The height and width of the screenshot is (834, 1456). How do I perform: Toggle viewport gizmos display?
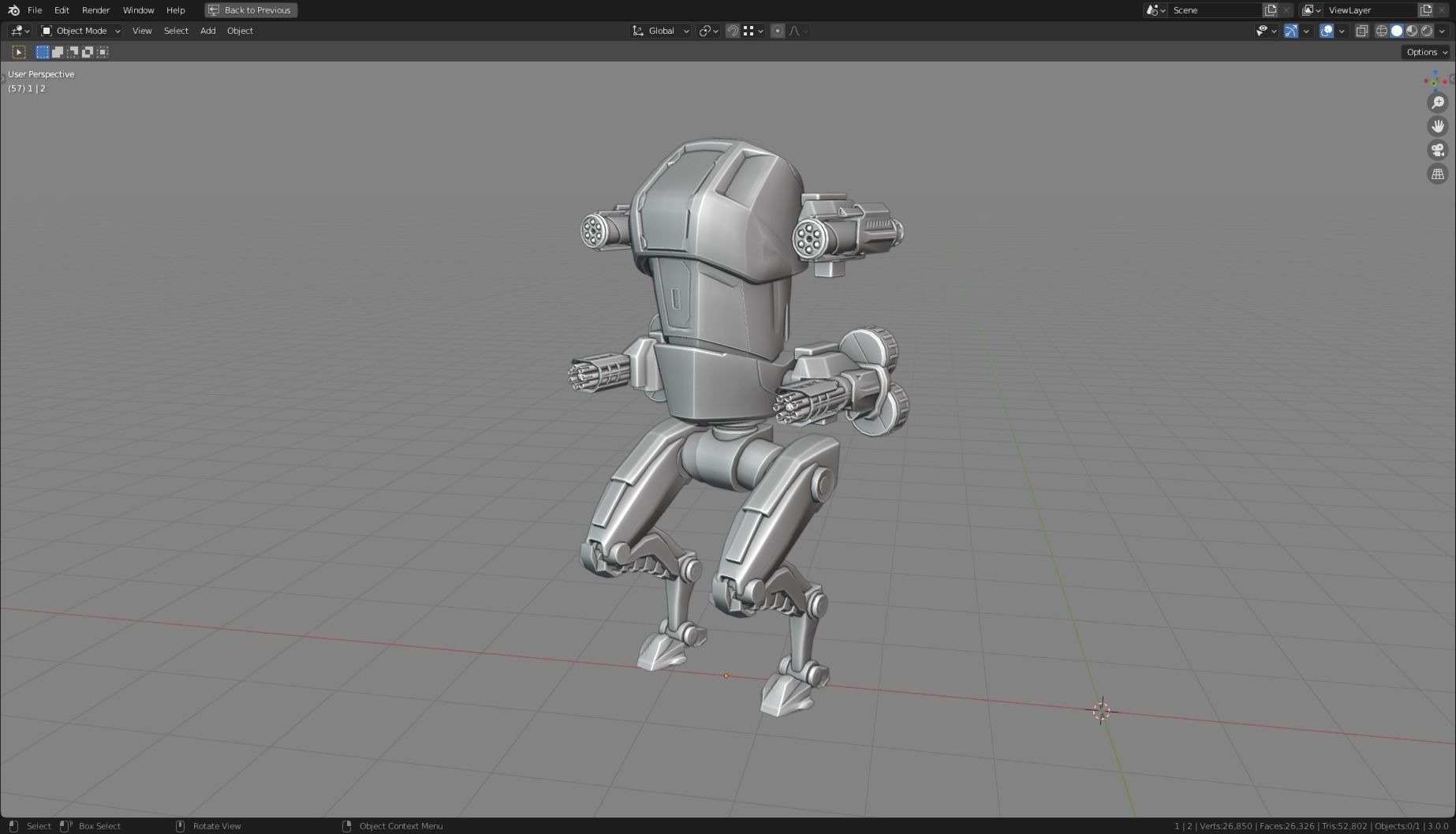[x=1291, y=31]
